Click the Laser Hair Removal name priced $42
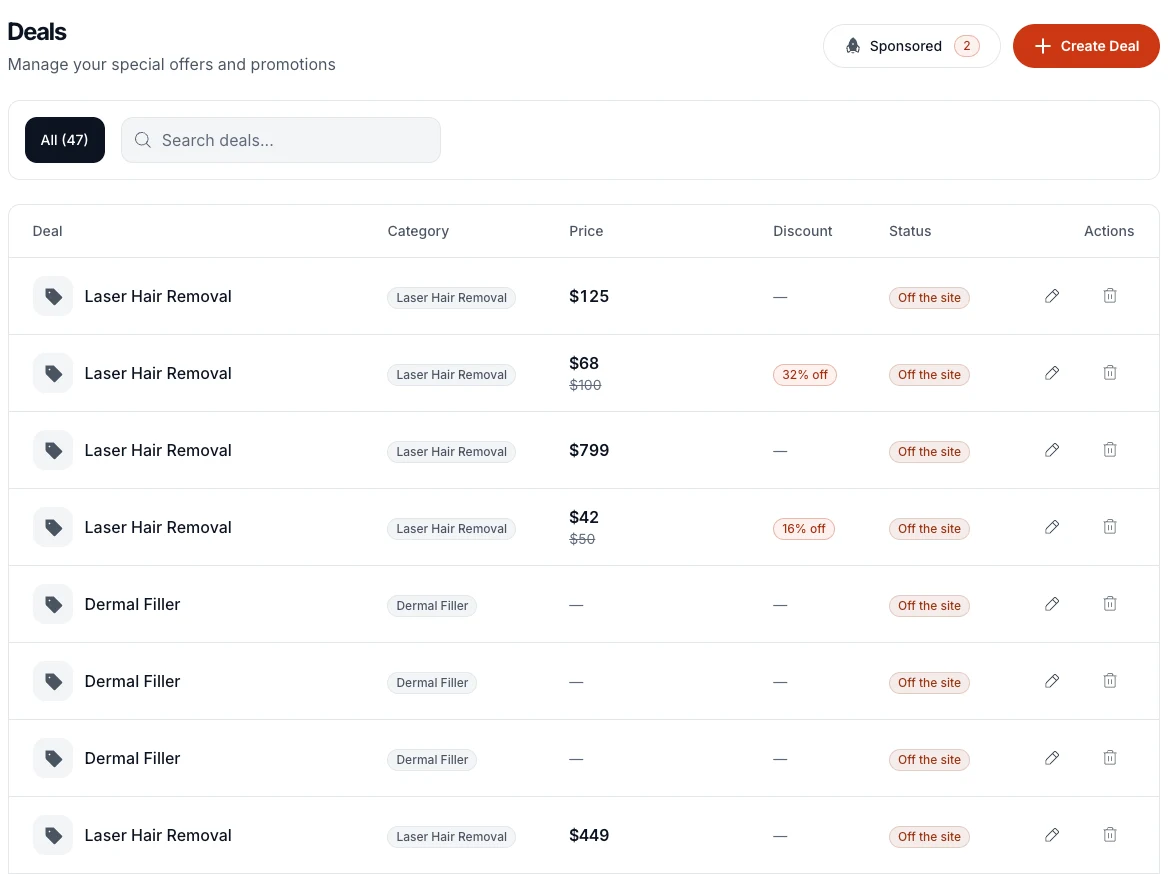The width and height of the screenshot is (1168, 874). 158,528
